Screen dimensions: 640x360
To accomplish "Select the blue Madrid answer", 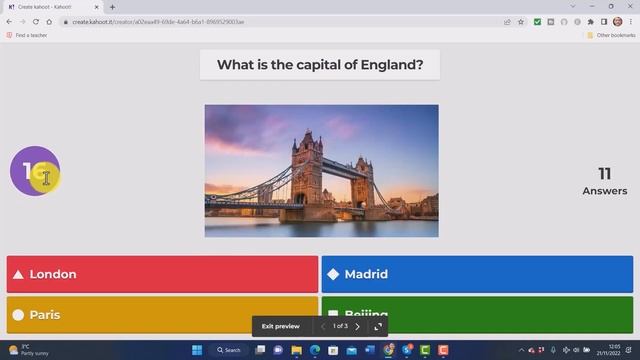I will point(477,274).
